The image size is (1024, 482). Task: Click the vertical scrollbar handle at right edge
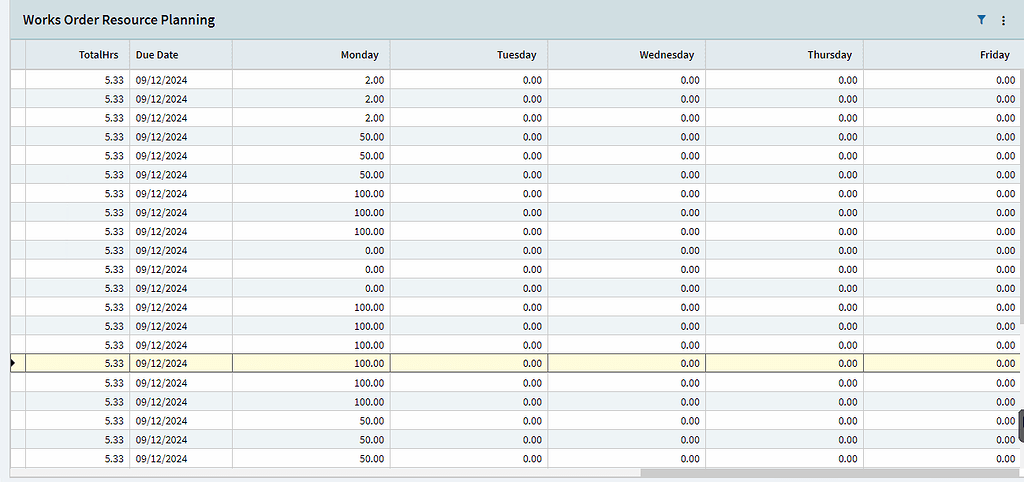click(x=1021, y=427)
